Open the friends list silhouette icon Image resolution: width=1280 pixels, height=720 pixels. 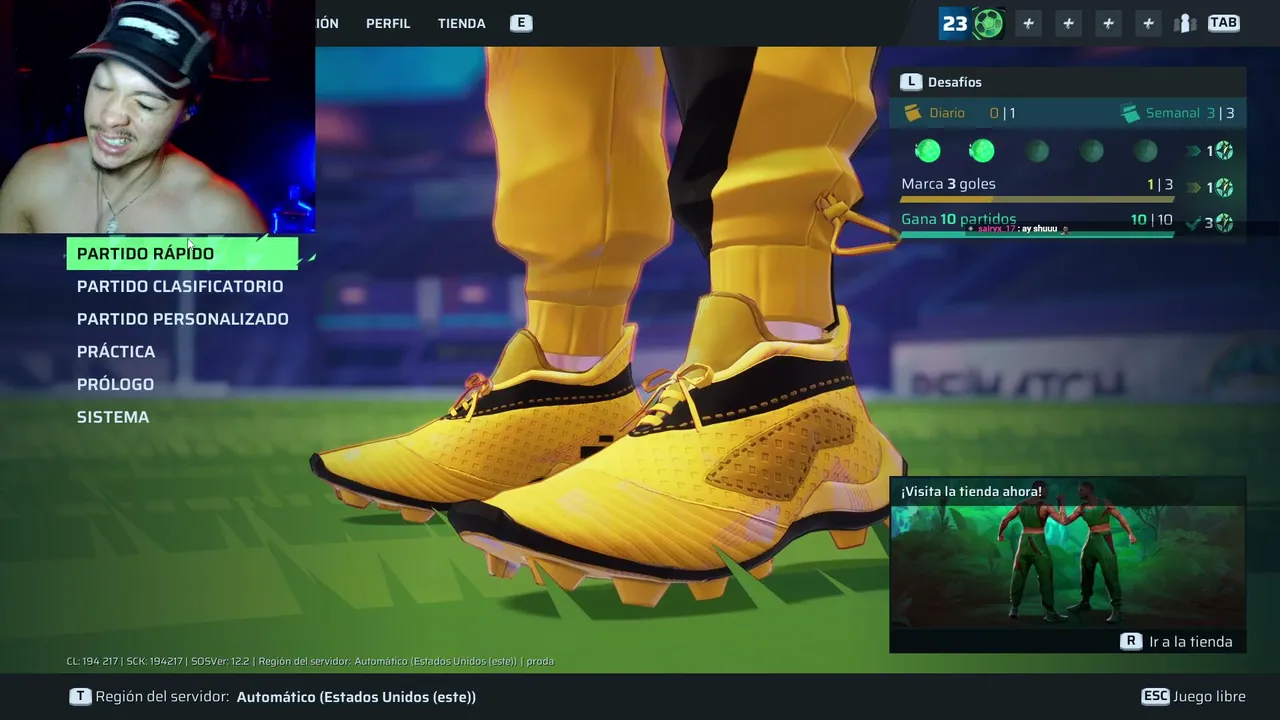[1185, 23]
